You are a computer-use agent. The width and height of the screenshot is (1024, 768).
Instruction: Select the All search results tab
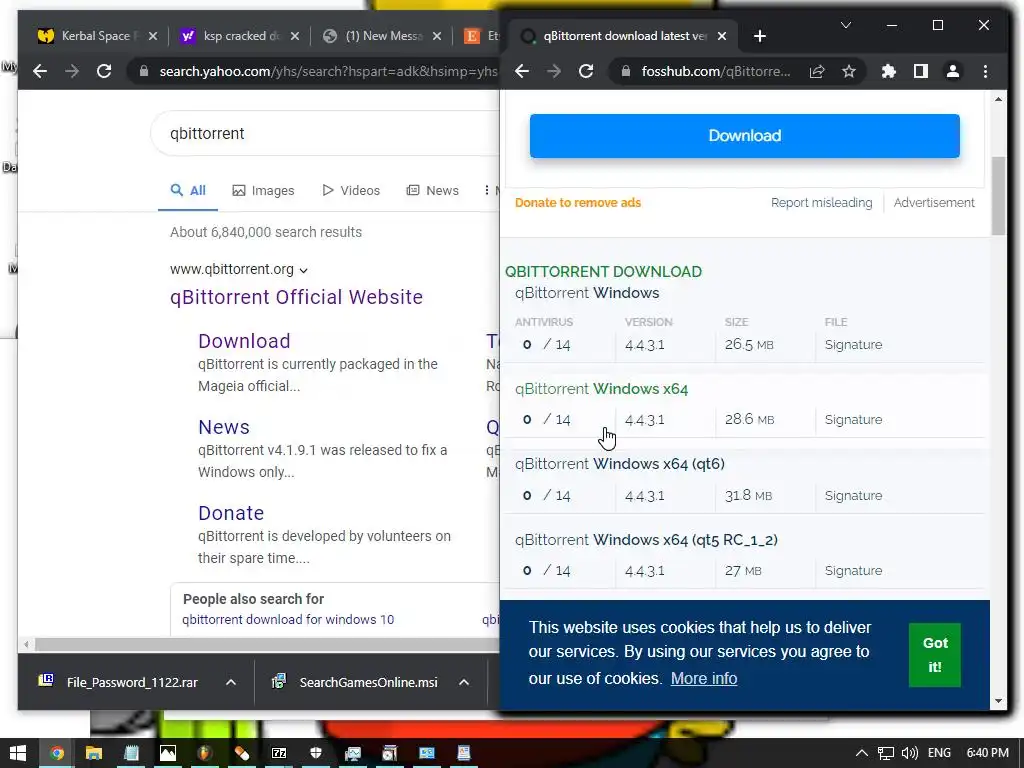pos(188,191)
